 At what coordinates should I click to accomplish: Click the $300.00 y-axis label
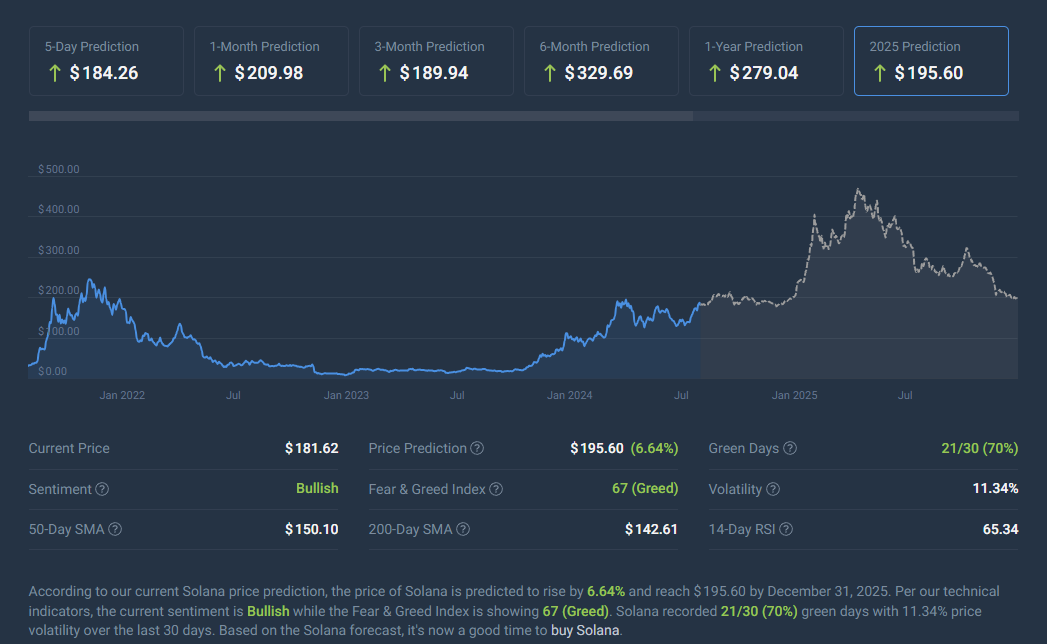pyautogui.click(x=59, y=251)
